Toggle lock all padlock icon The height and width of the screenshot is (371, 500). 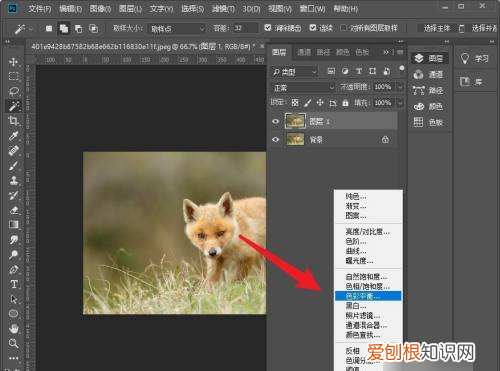pyautogui.click(x=346, y=103)
